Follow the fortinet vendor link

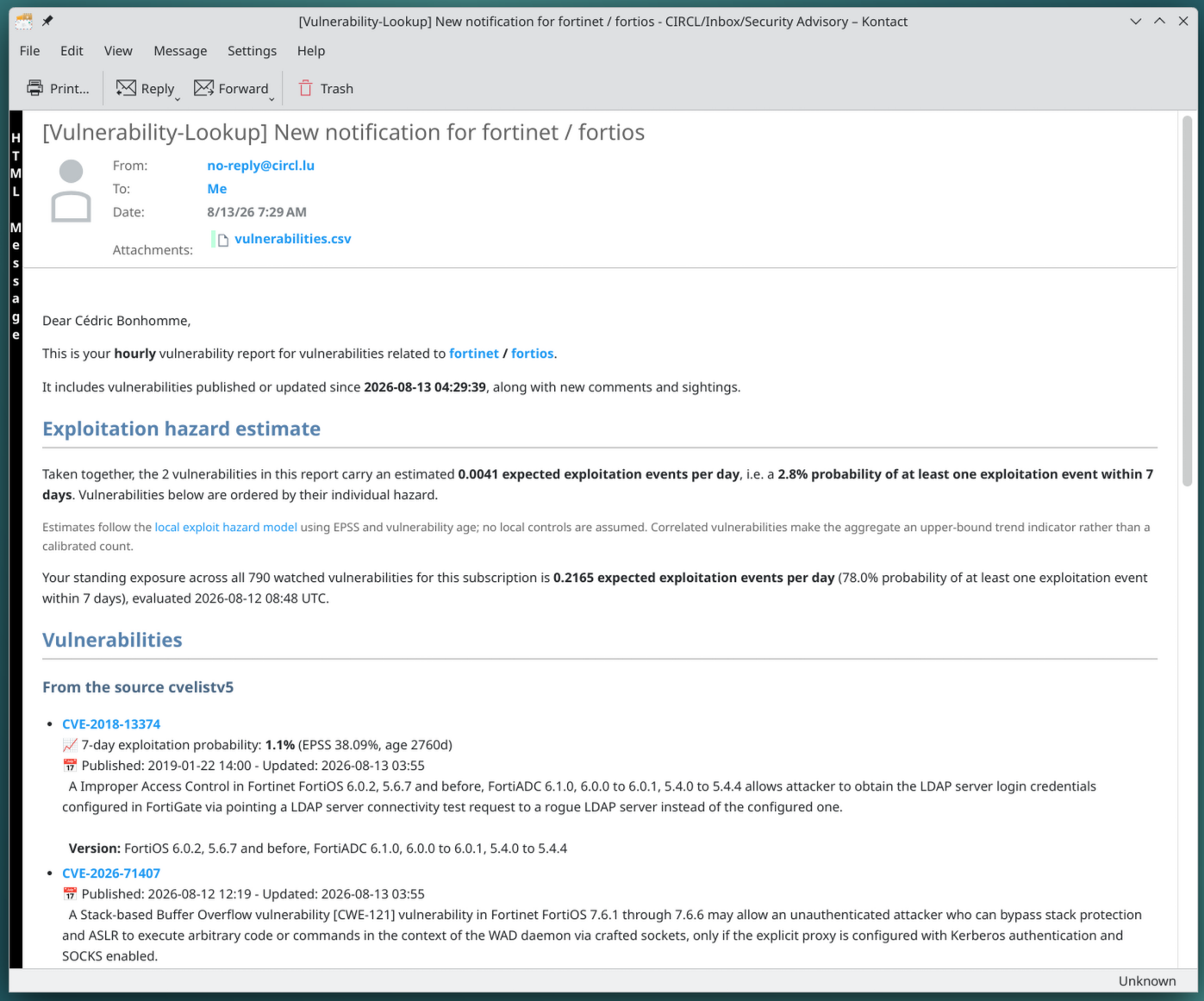pyautogui.click(x=474, y=353)
